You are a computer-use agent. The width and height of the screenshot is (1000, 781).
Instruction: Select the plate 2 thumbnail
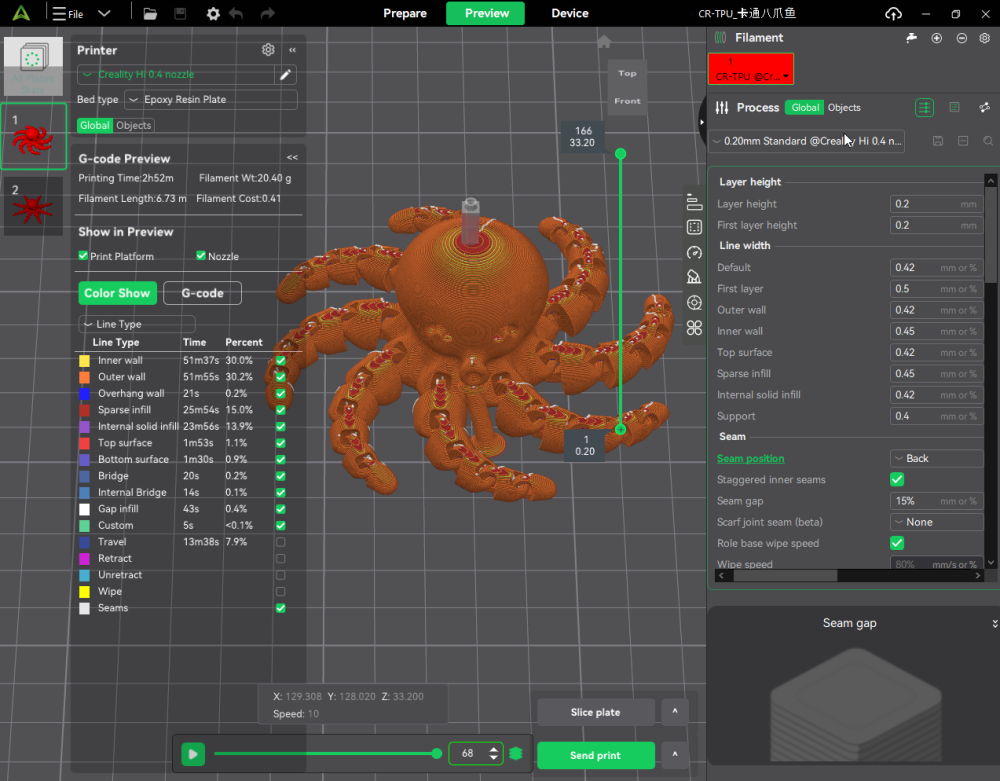click(33, 207)
